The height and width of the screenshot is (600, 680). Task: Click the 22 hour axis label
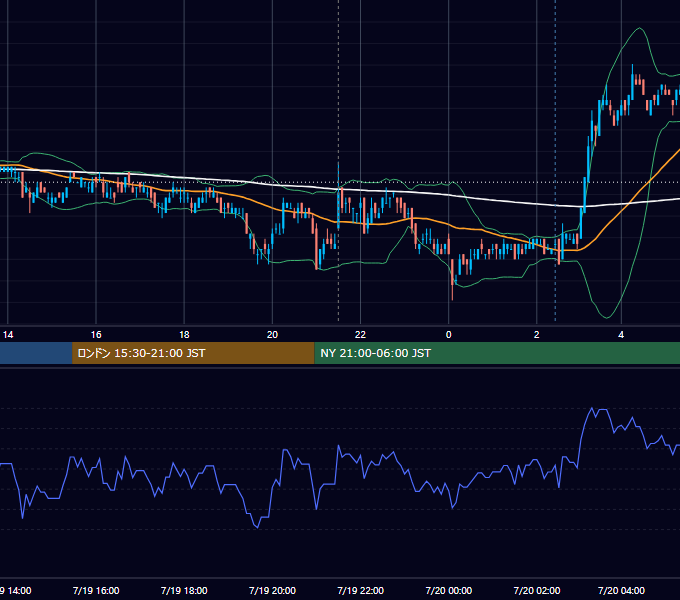click(x=360, y=335)
